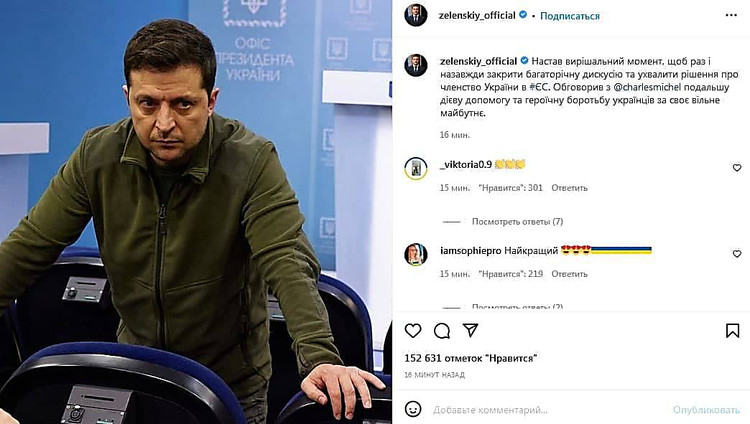Share post via paper plane icon
Image resolution: width=750 pixels, height=424 pixels.
[471, 330]
